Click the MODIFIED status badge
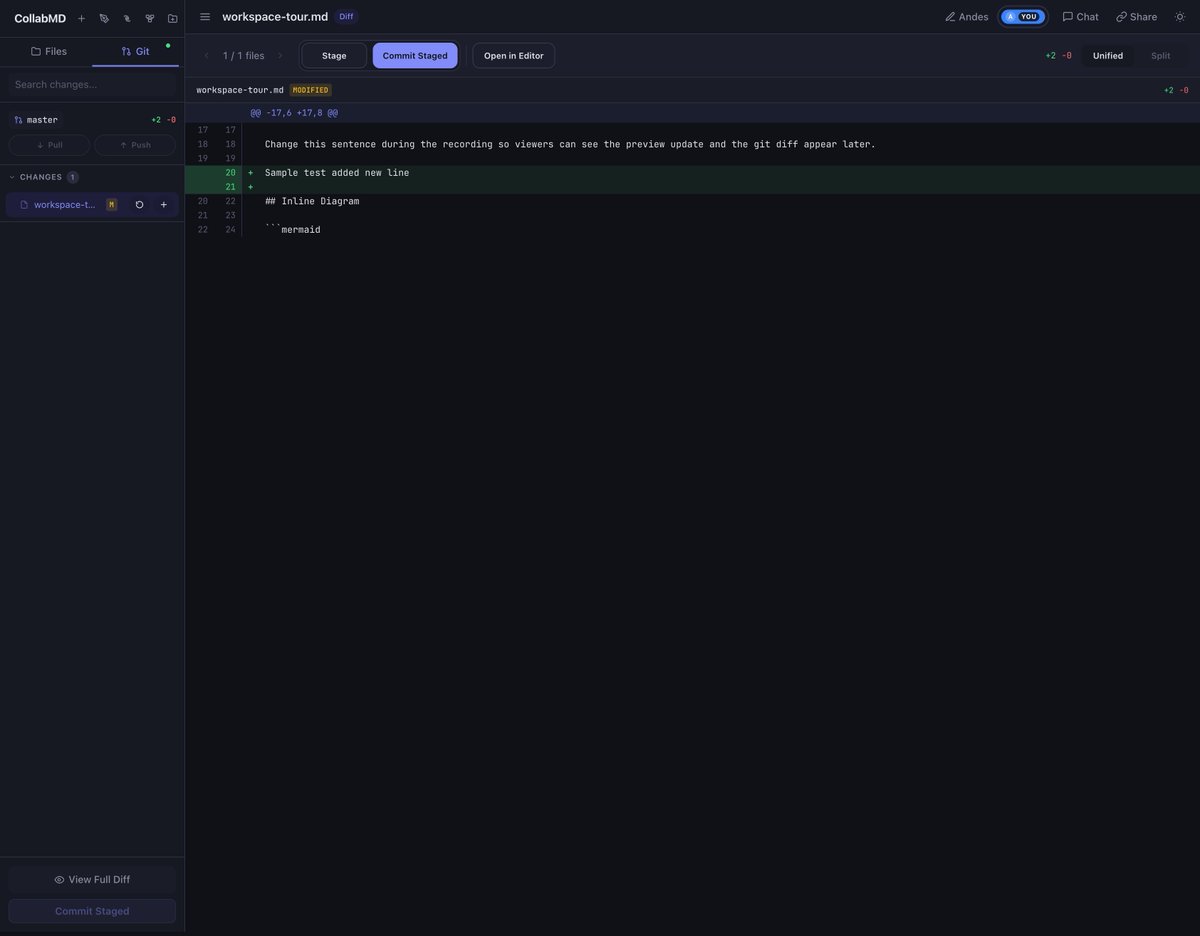Image resolution: width=1200 pixels, height=936 pixels. click(x=310, y=90)
